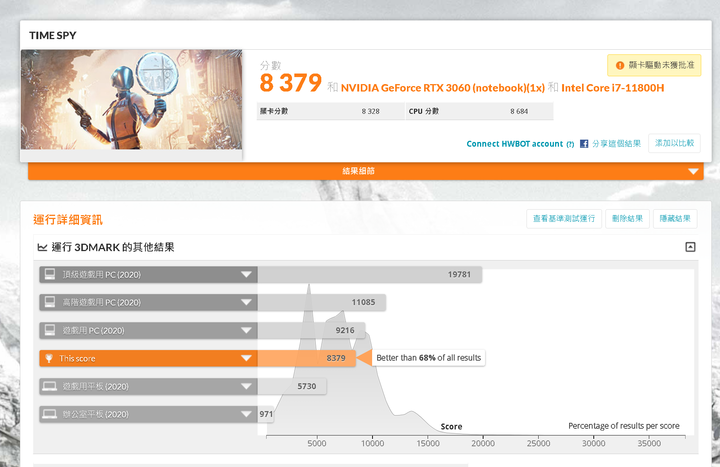
Task: Click desktop PC icon on 頂級遊戲用 PC row
Action: (50, 274)
